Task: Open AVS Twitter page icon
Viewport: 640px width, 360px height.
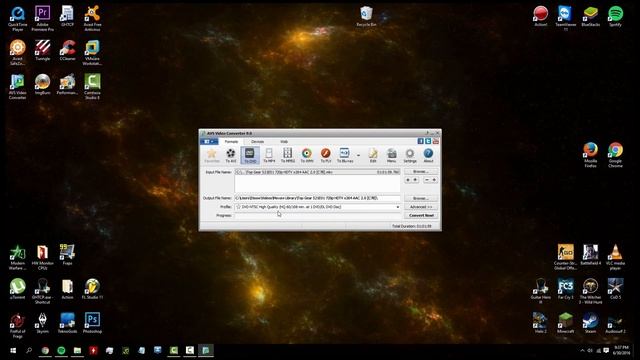Action: [x=428, y=141]
